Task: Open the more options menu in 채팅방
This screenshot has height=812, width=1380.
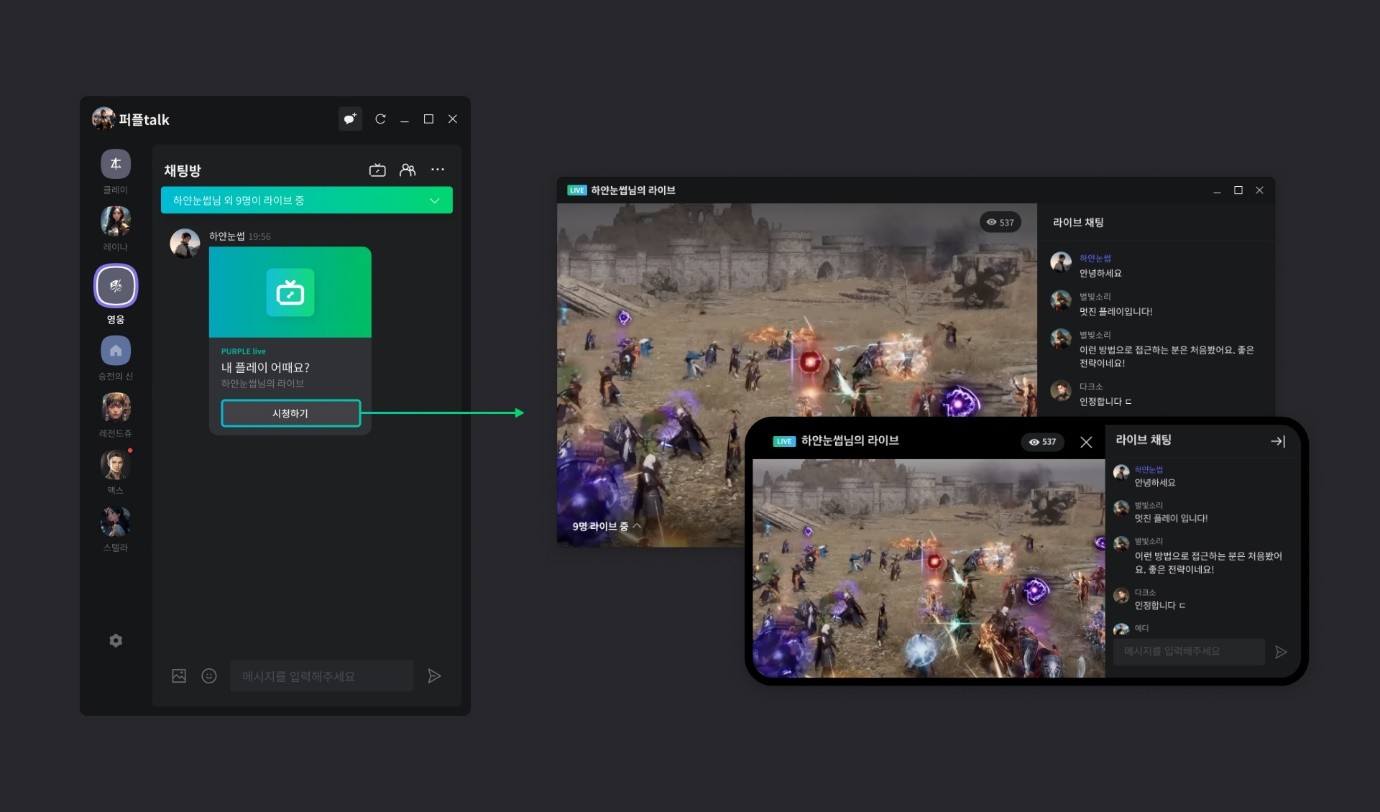Action: [438, 170]
